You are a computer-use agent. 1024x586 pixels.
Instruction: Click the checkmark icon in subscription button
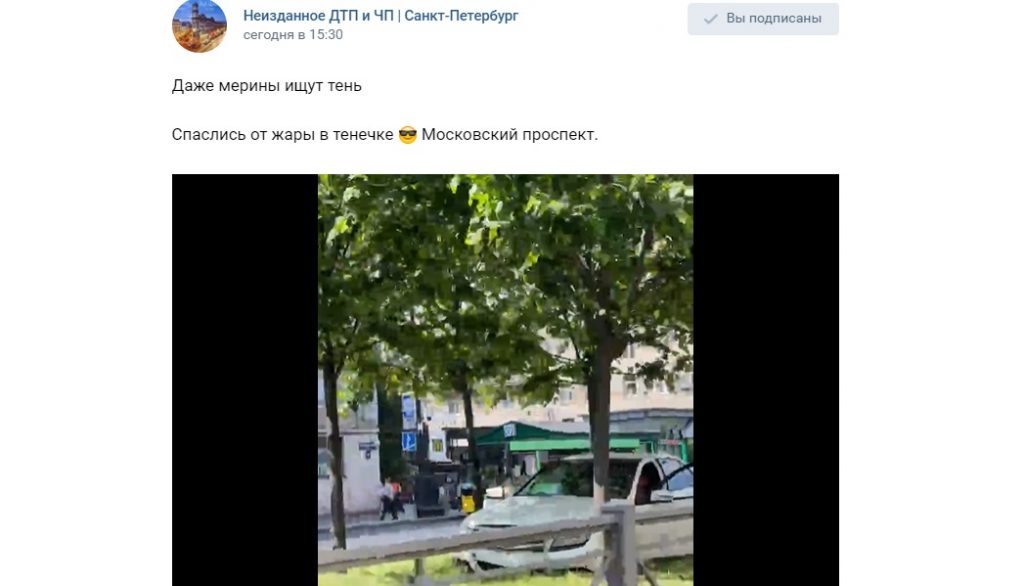click(711, 19)
